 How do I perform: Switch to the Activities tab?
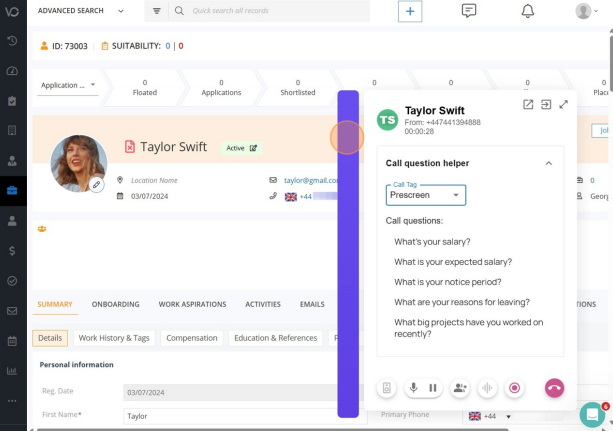click(263, 304)
